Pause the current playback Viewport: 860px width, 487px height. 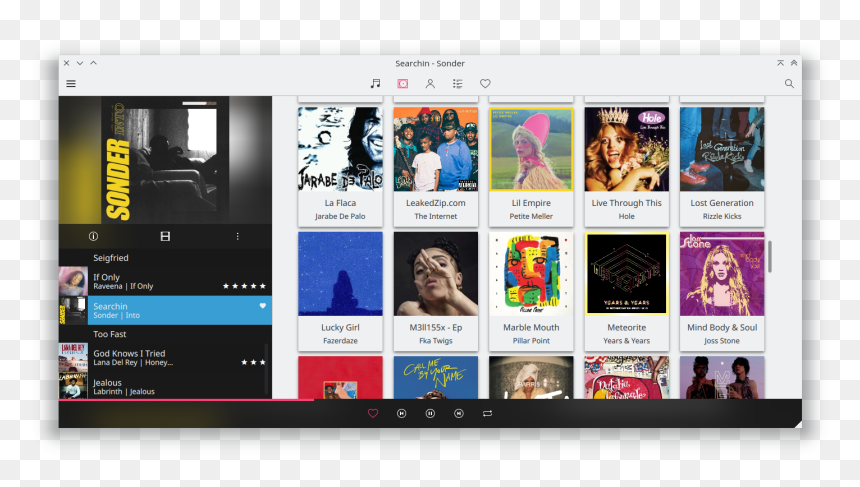click(430, 413)
